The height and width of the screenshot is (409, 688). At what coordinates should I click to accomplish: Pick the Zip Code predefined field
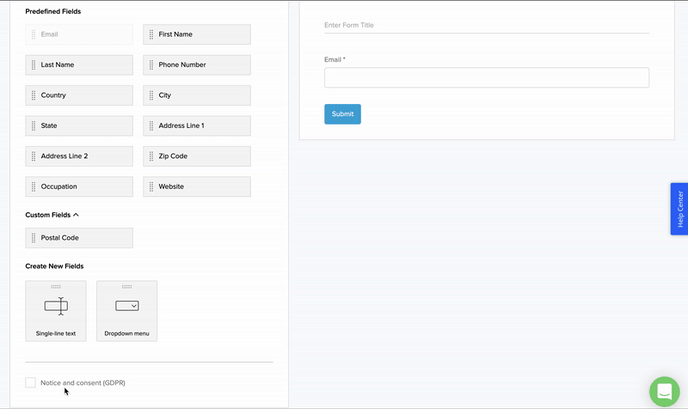[197, 156]
